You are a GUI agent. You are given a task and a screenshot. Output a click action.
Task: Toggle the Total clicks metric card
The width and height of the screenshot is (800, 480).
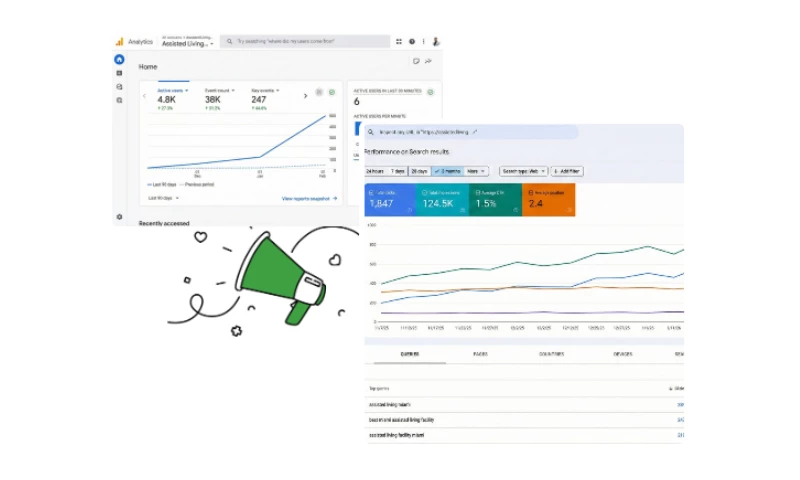coord(389,200)
